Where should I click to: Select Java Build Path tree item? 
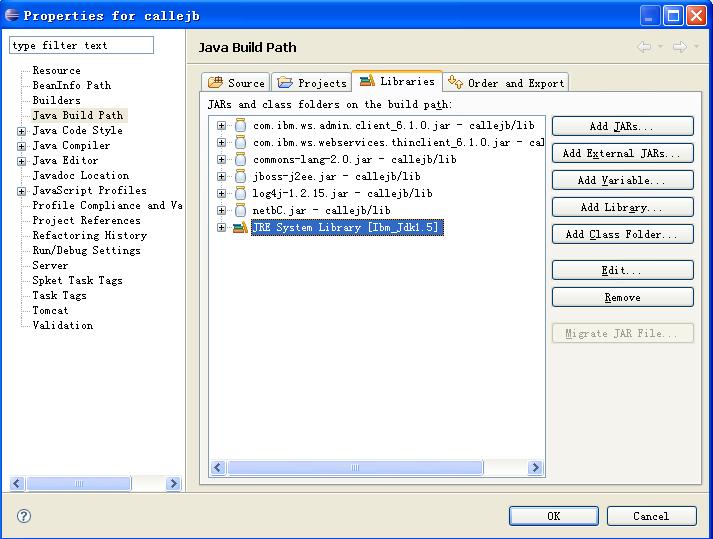click(78, 116)
